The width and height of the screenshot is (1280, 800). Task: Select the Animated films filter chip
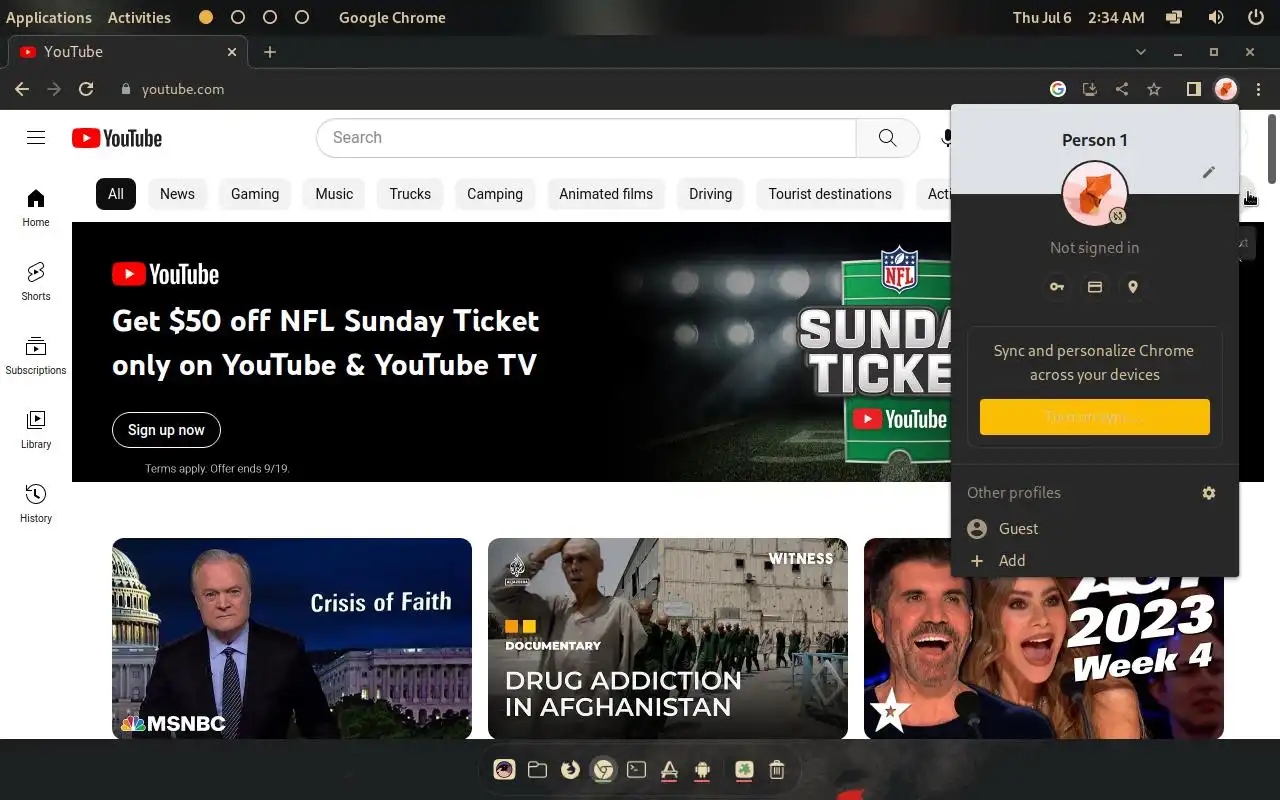(x=606, y=194)
